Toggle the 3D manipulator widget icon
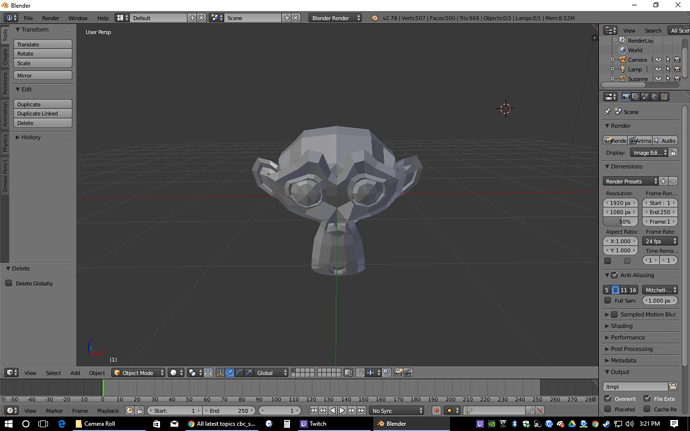 tap(220, 372)
